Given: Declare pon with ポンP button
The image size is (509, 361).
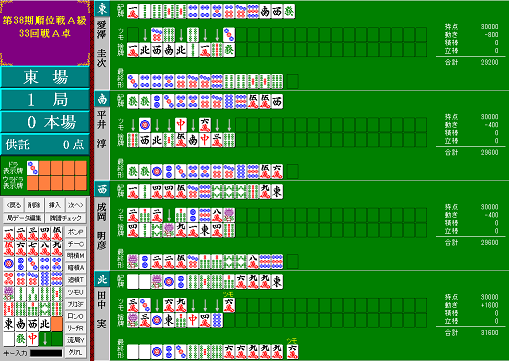Looking at the screenshot, I should tap(76, 232).
